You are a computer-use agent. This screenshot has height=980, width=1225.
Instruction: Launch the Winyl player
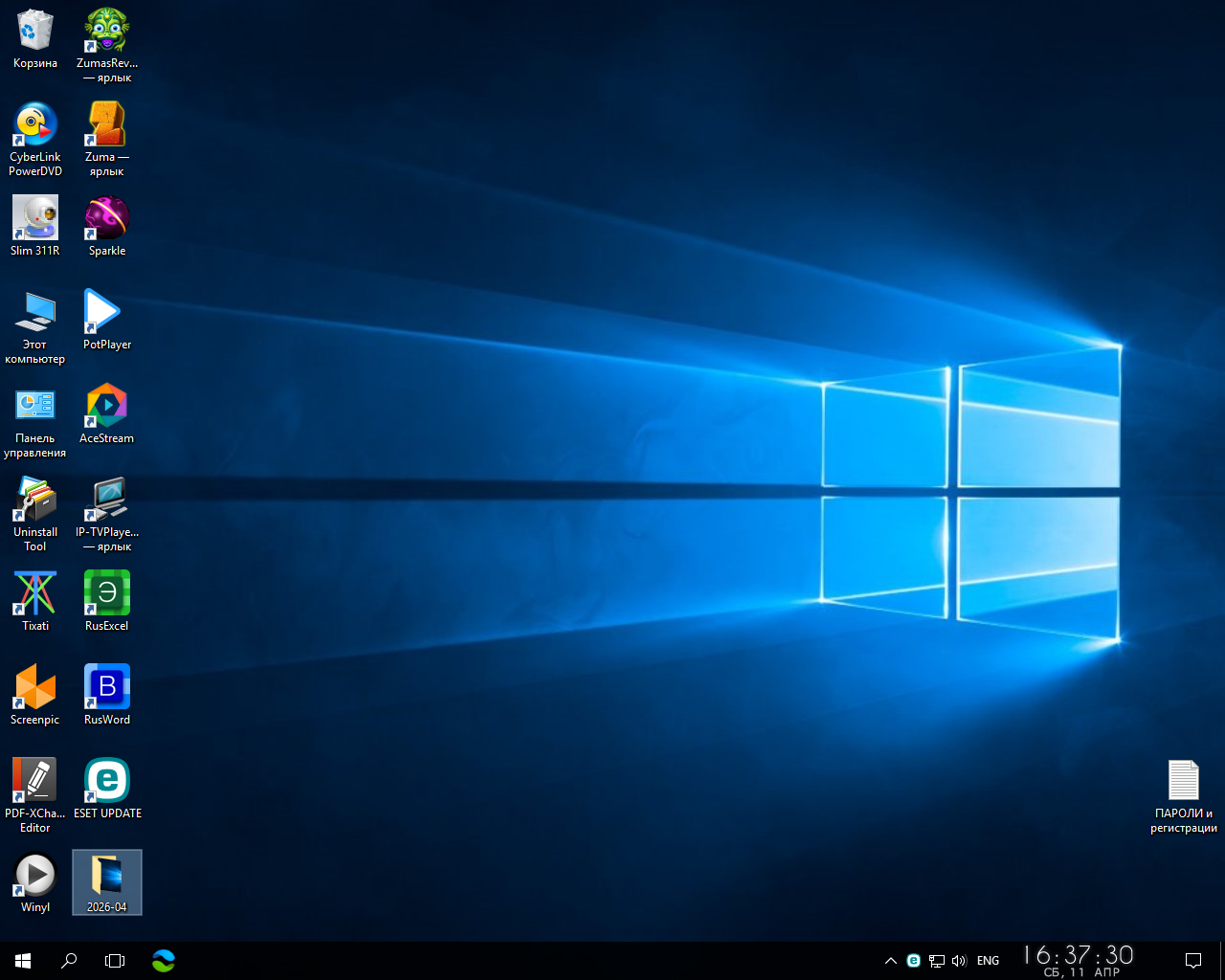pos(35,882)
